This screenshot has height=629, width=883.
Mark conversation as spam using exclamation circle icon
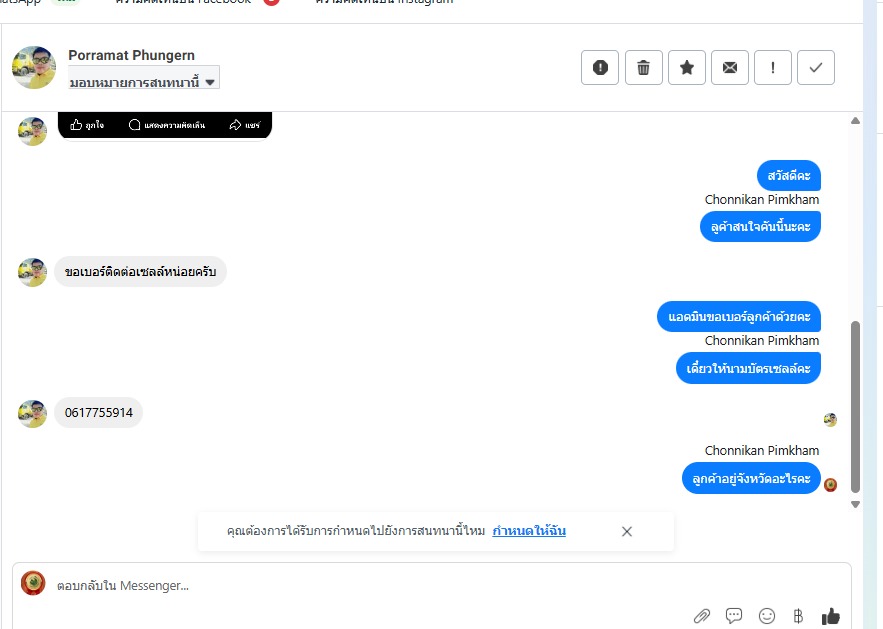(x=600, y=68)
